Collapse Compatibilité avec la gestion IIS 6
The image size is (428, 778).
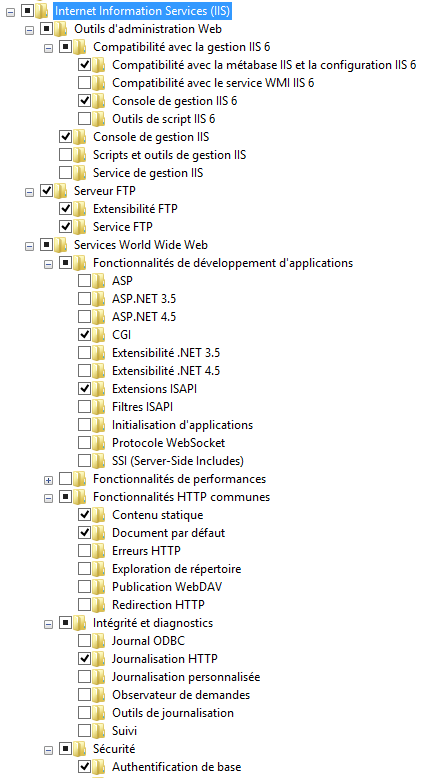(x=48, y=49)
